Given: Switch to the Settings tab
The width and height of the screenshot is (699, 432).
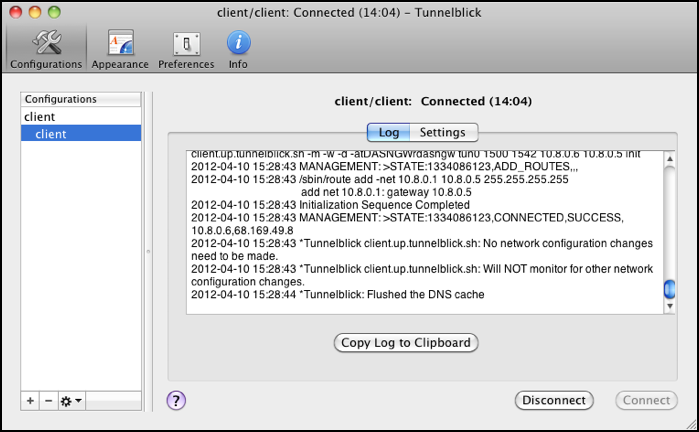Looking at the screenshot, I should tap(442, 132).
